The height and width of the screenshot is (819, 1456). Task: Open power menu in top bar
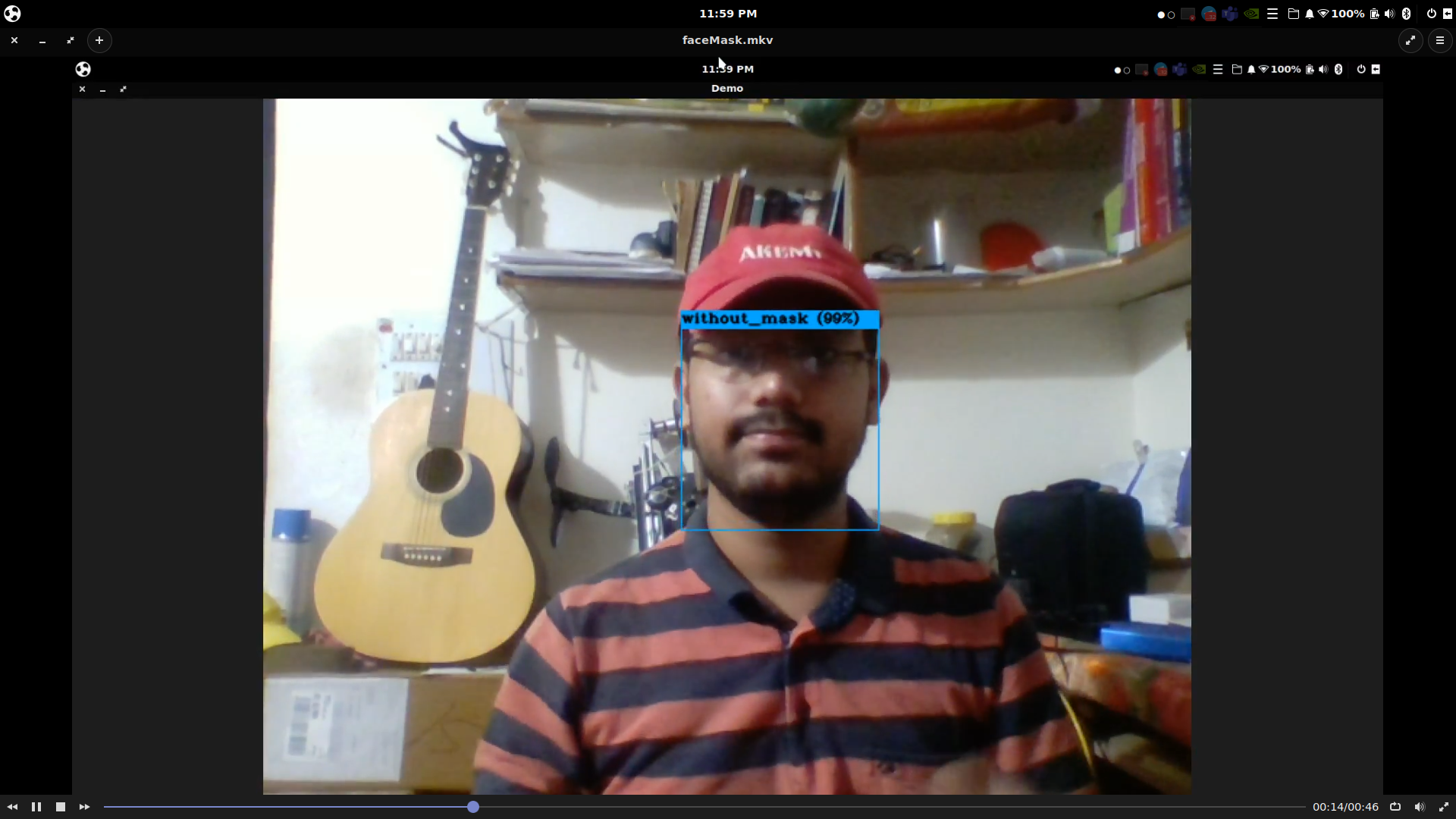click(1431, 14)
